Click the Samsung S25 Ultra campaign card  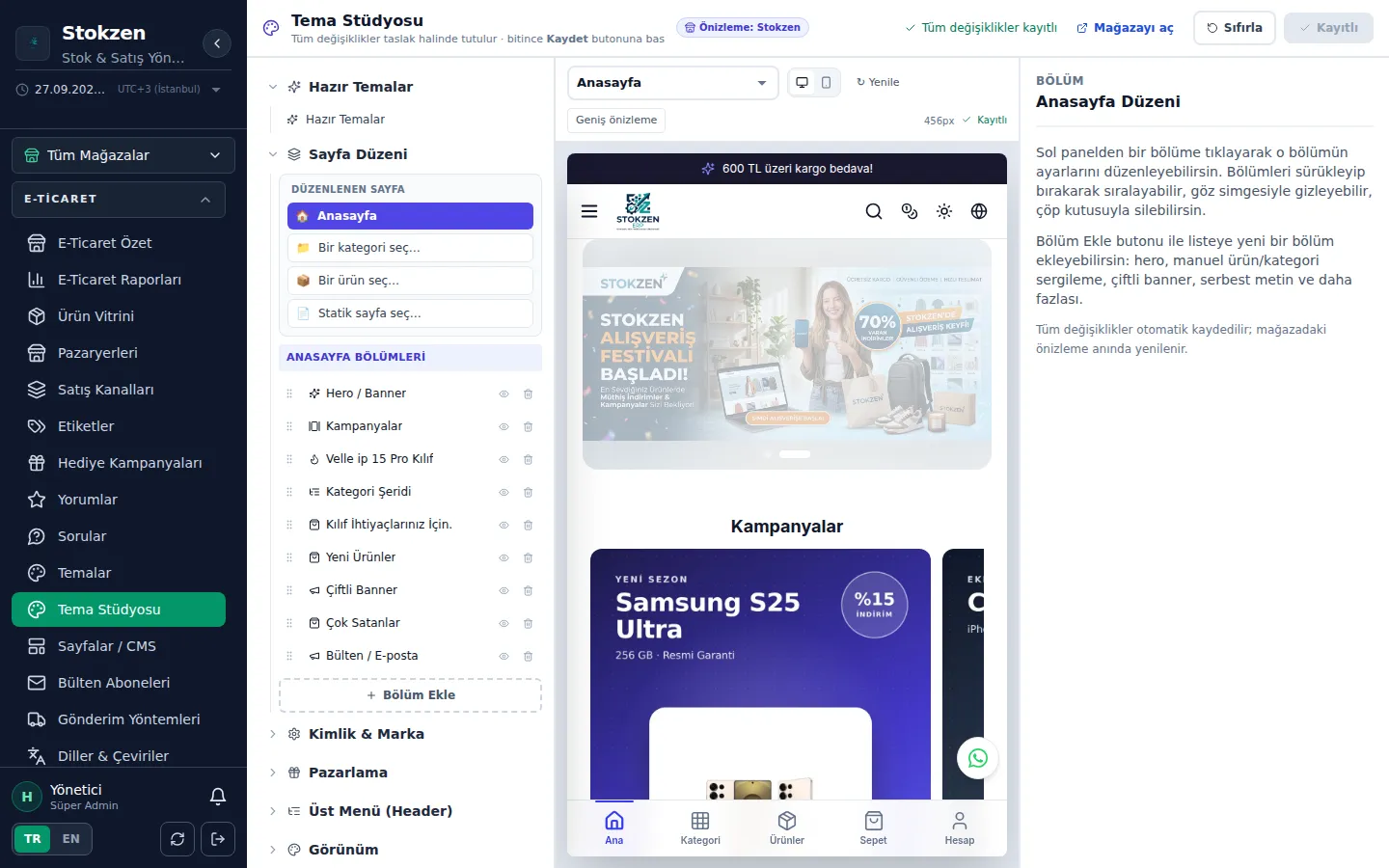[760, 674]
